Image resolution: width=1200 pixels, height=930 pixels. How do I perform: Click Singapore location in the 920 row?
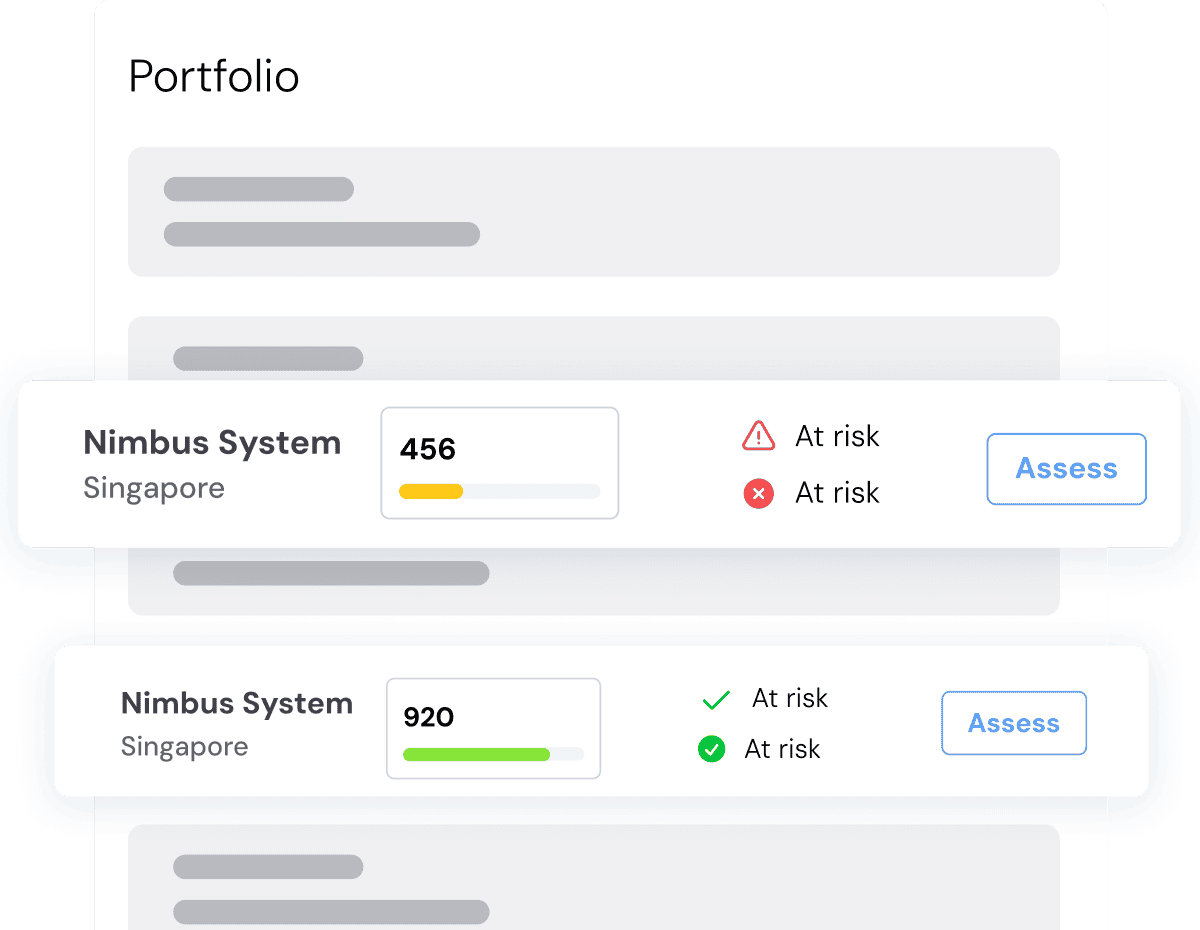coord(184,747)
